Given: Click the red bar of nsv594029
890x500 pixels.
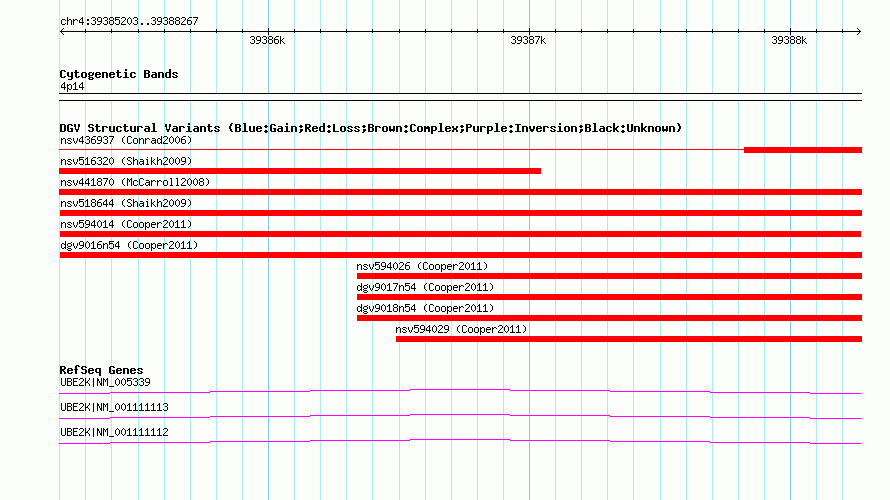Looking at the screenshot, I should 629,339.
